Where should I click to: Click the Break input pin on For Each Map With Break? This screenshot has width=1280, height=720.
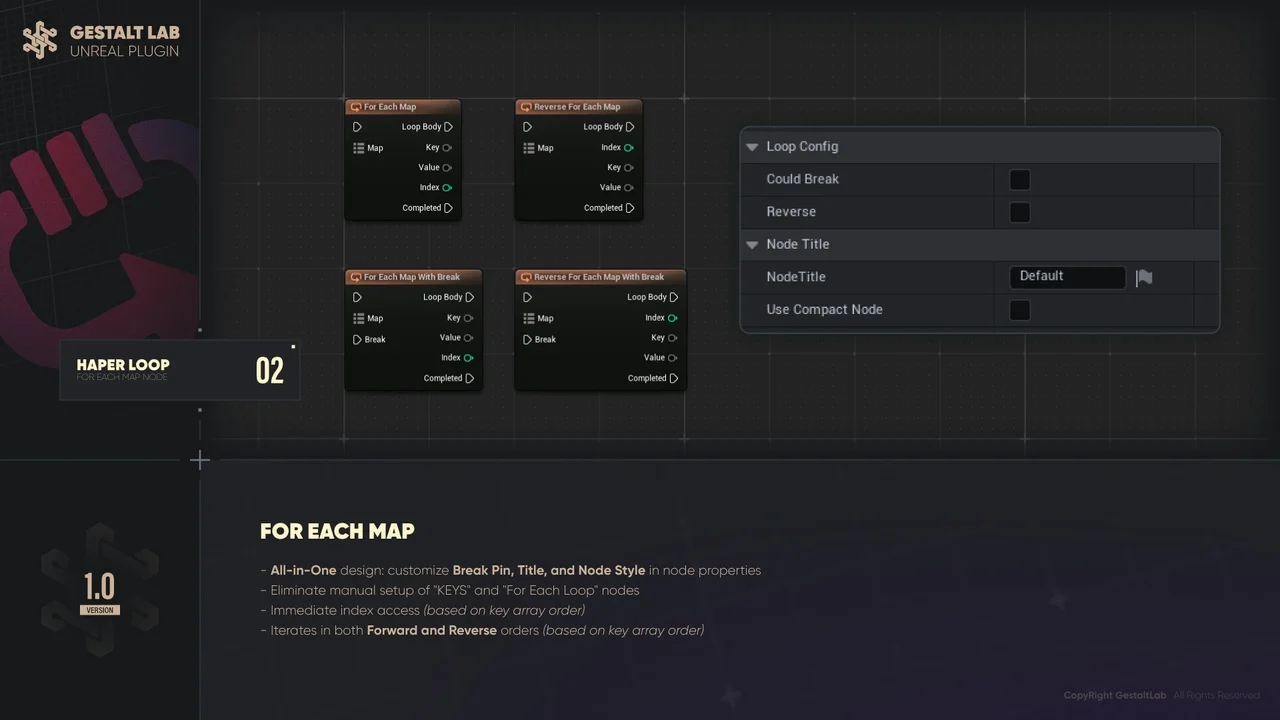[x=358, y=340]
